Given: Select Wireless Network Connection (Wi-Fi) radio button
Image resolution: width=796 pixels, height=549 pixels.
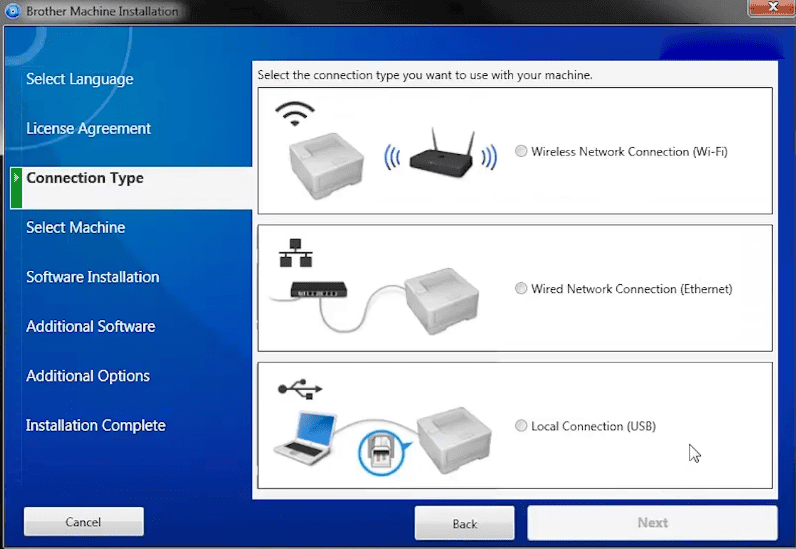Looking at the screenshot, I should (521, 151).
